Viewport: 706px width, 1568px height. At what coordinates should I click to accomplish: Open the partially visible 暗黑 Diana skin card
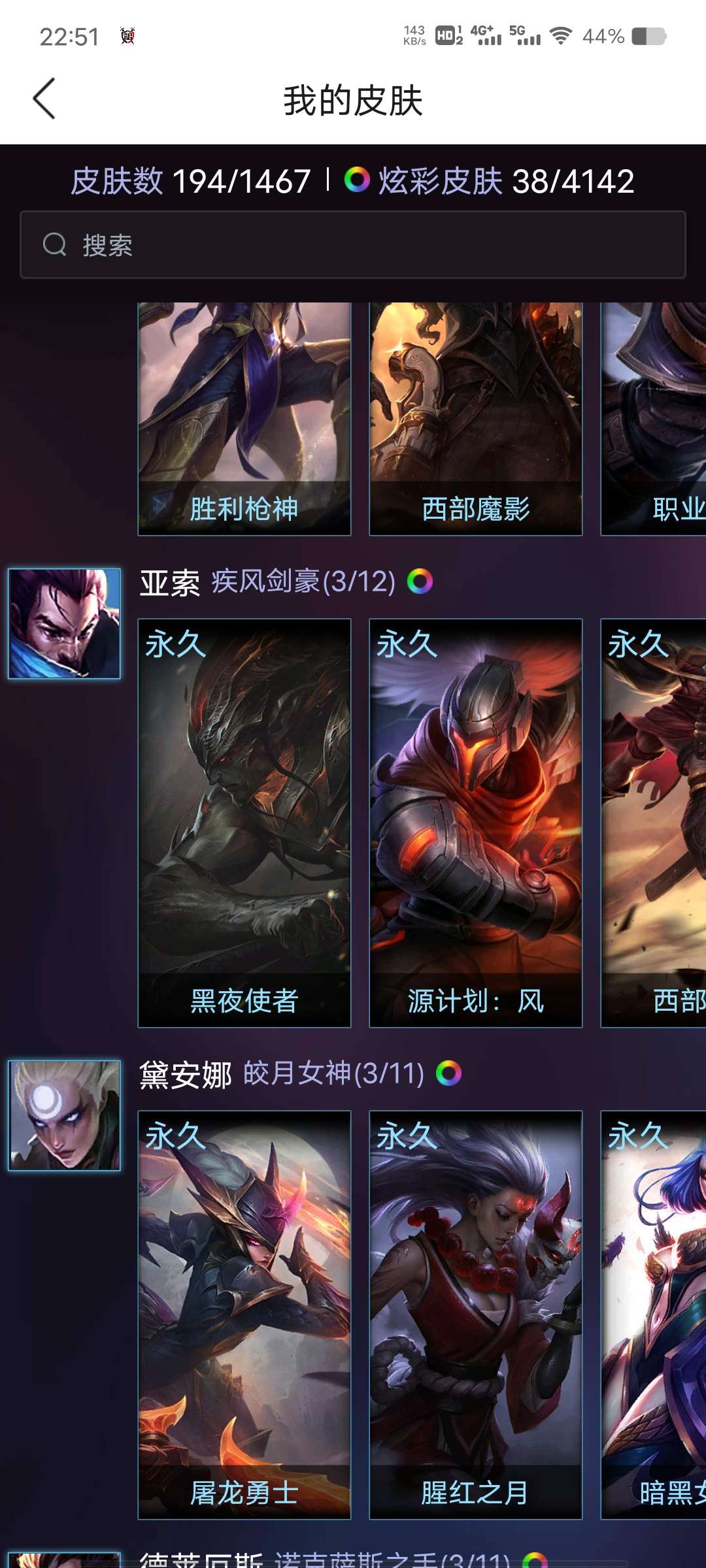point(654,1315)
